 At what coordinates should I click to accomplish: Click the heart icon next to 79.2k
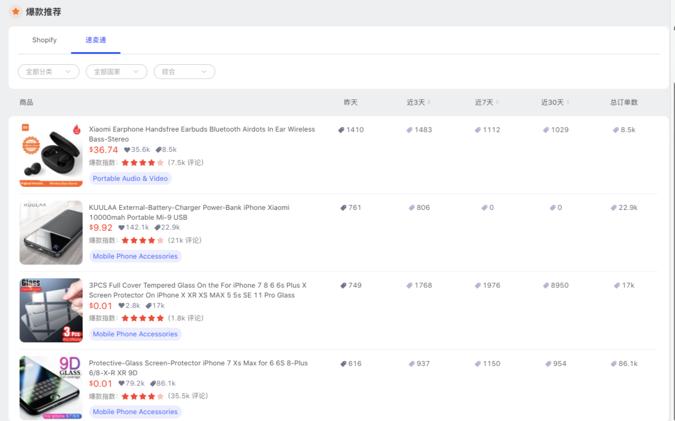coord(122,384)
